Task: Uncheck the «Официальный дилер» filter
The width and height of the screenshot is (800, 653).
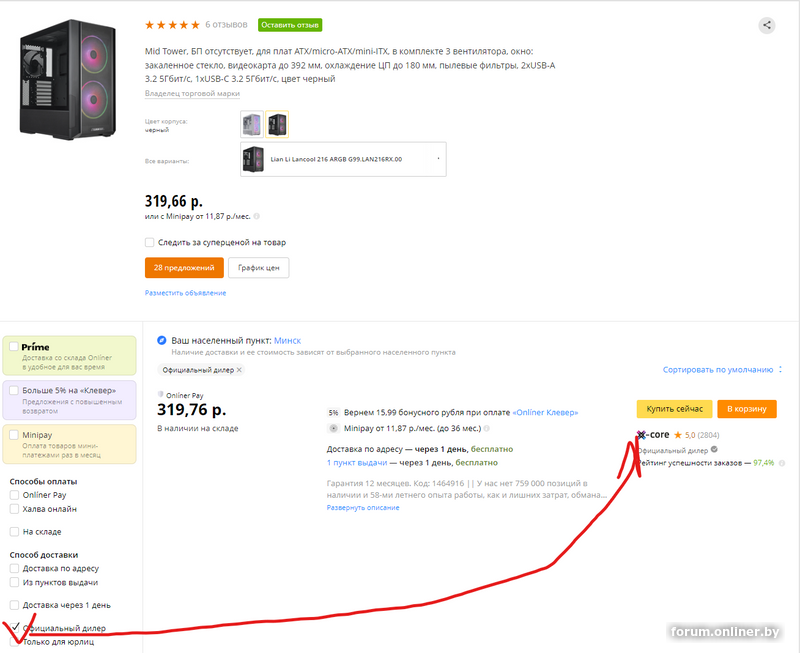Action: [15, 627]
